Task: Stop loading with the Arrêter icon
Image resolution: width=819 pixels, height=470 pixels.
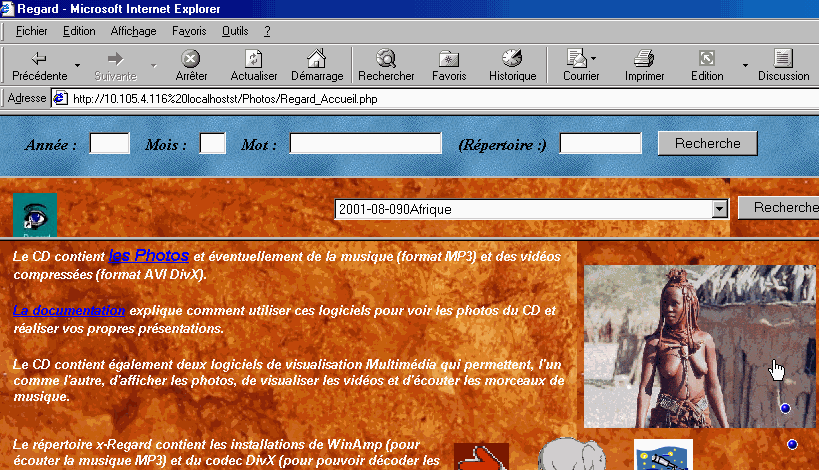Action: click(x=191, y=66)
